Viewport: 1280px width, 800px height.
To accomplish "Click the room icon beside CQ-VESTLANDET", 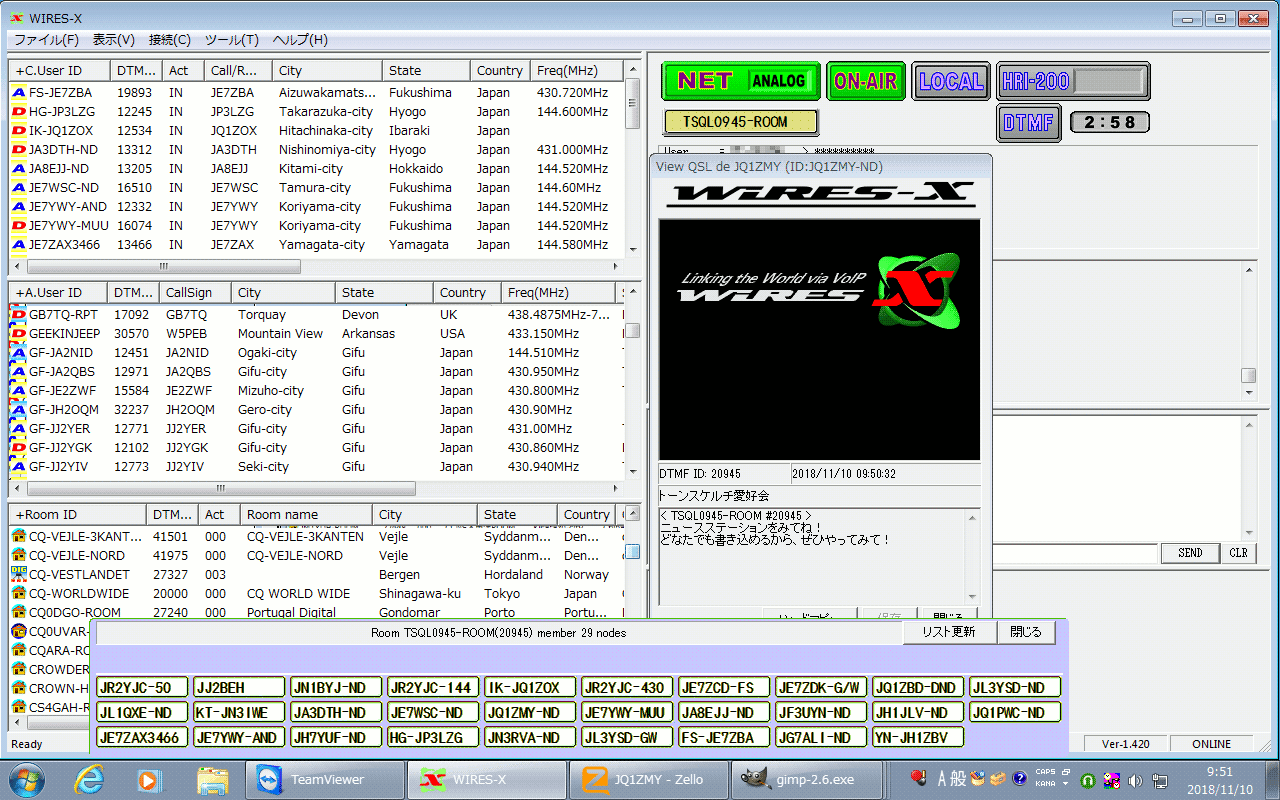I will [18, 575].
